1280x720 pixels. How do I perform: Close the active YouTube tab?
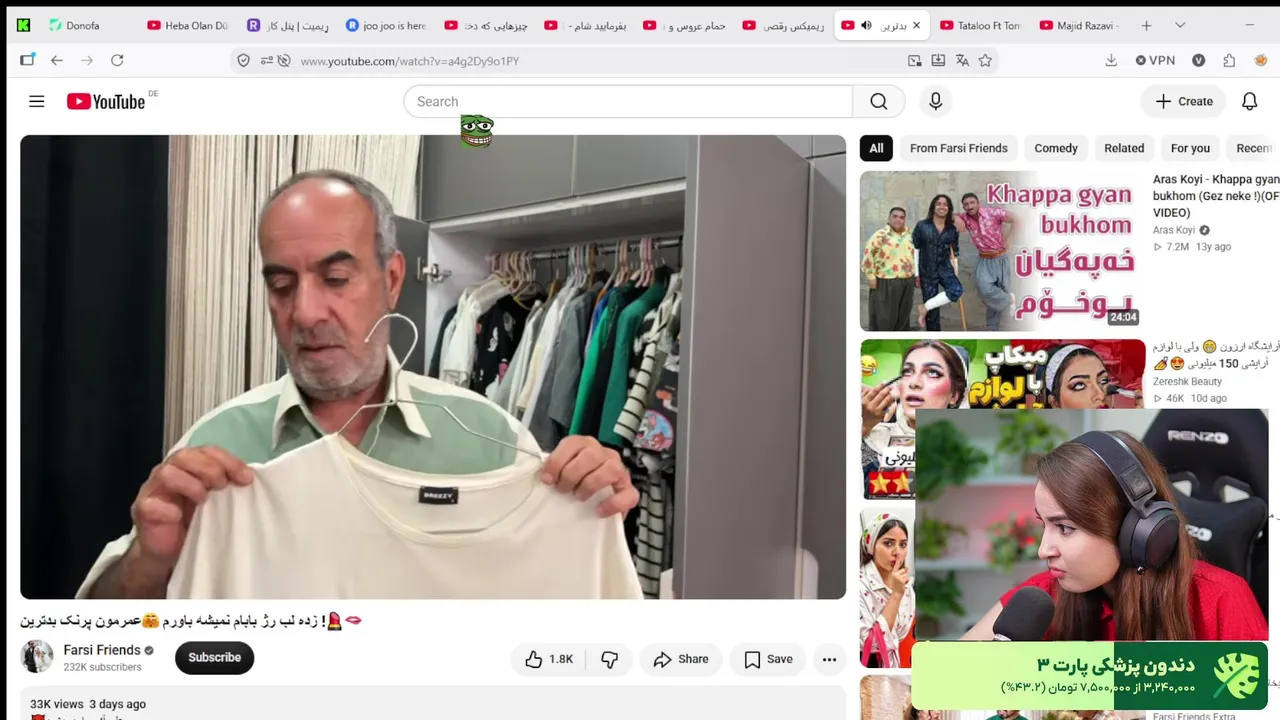(x=916, y=25)
